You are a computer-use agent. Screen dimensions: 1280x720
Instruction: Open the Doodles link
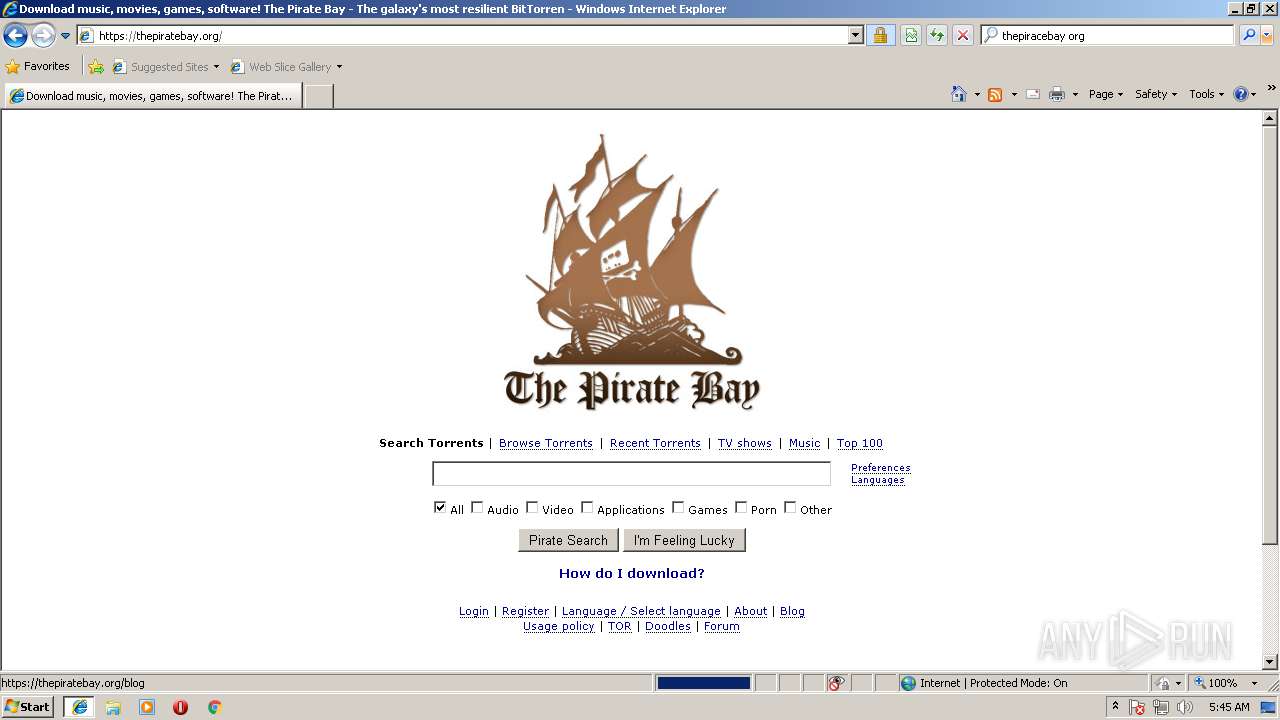(668, 626)
